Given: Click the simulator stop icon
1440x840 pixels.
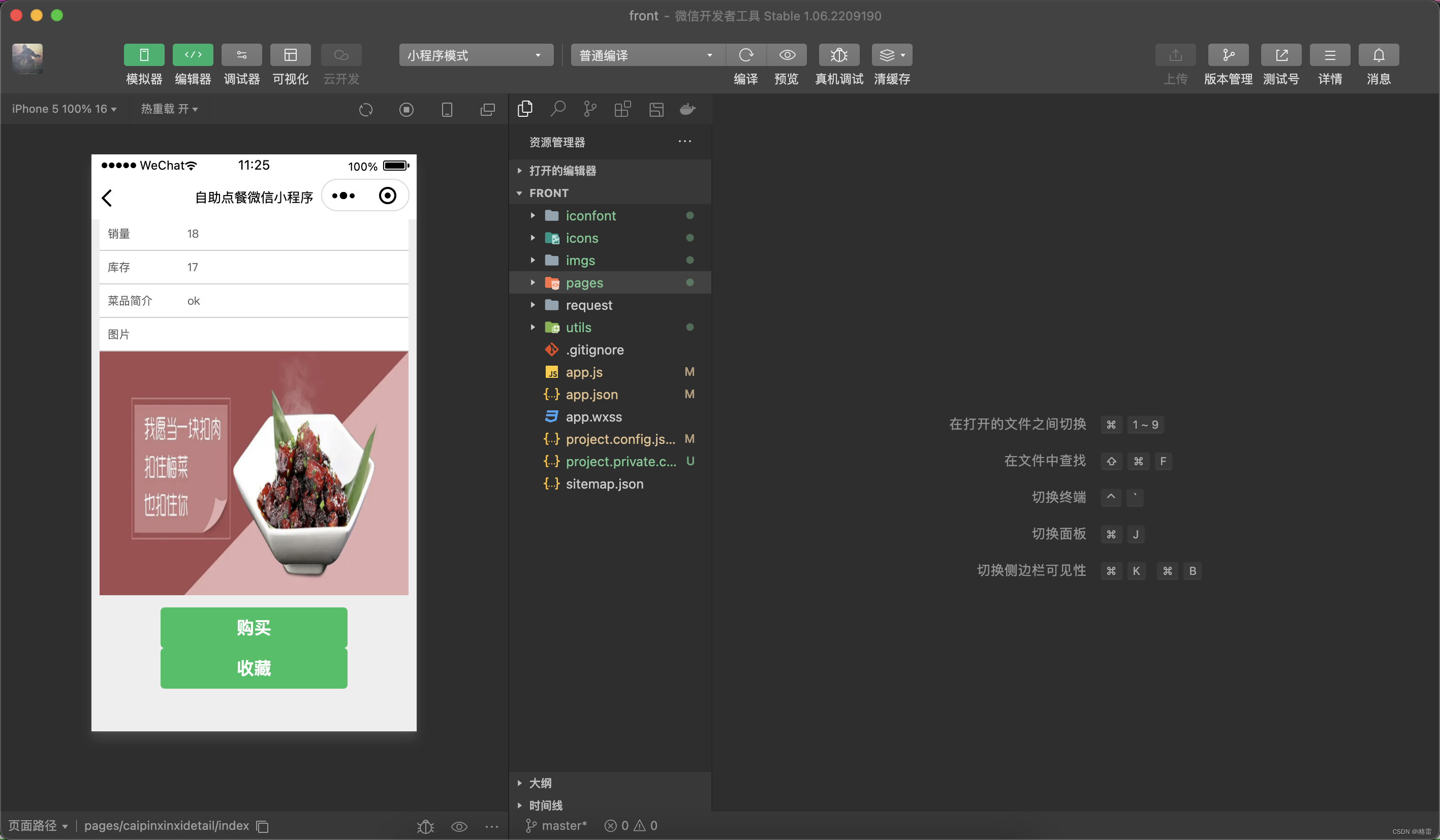Looking at the screenshot, I should (406, 109).
